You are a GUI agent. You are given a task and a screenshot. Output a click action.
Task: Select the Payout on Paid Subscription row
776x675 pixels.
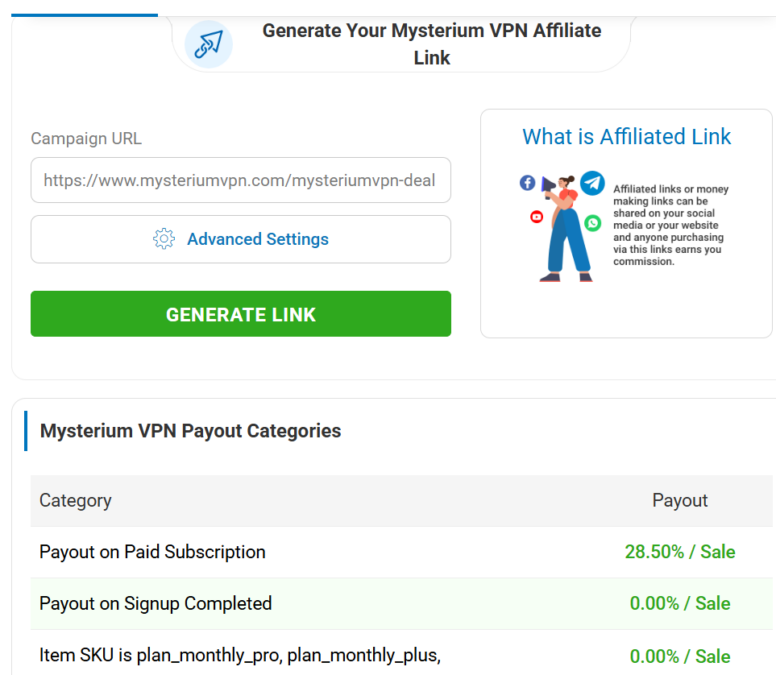click(152, 552)
